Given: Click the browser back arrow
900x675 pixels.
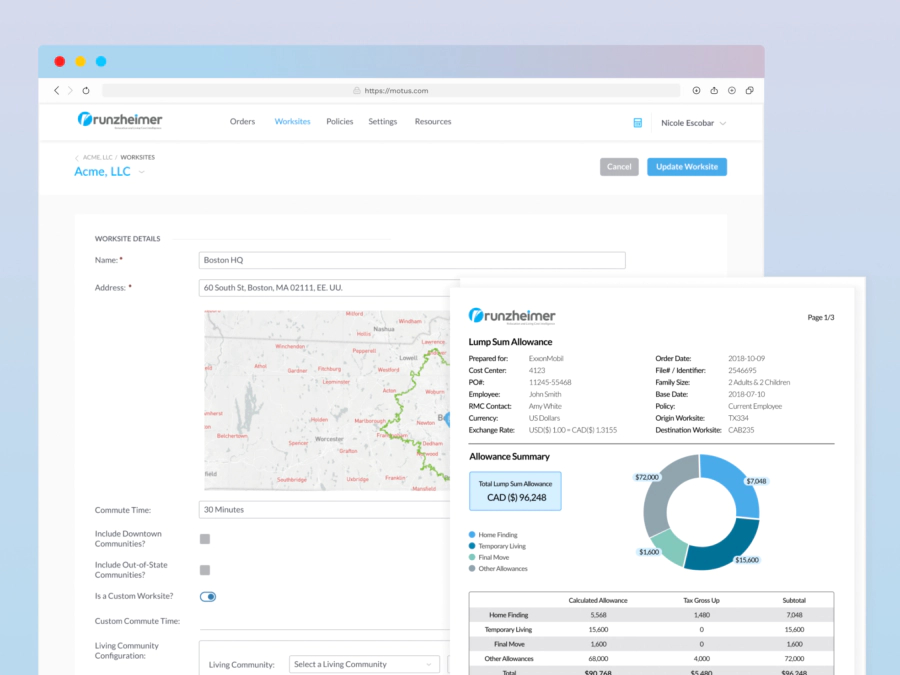Looking at the screenshot, I should click(56, 90).
